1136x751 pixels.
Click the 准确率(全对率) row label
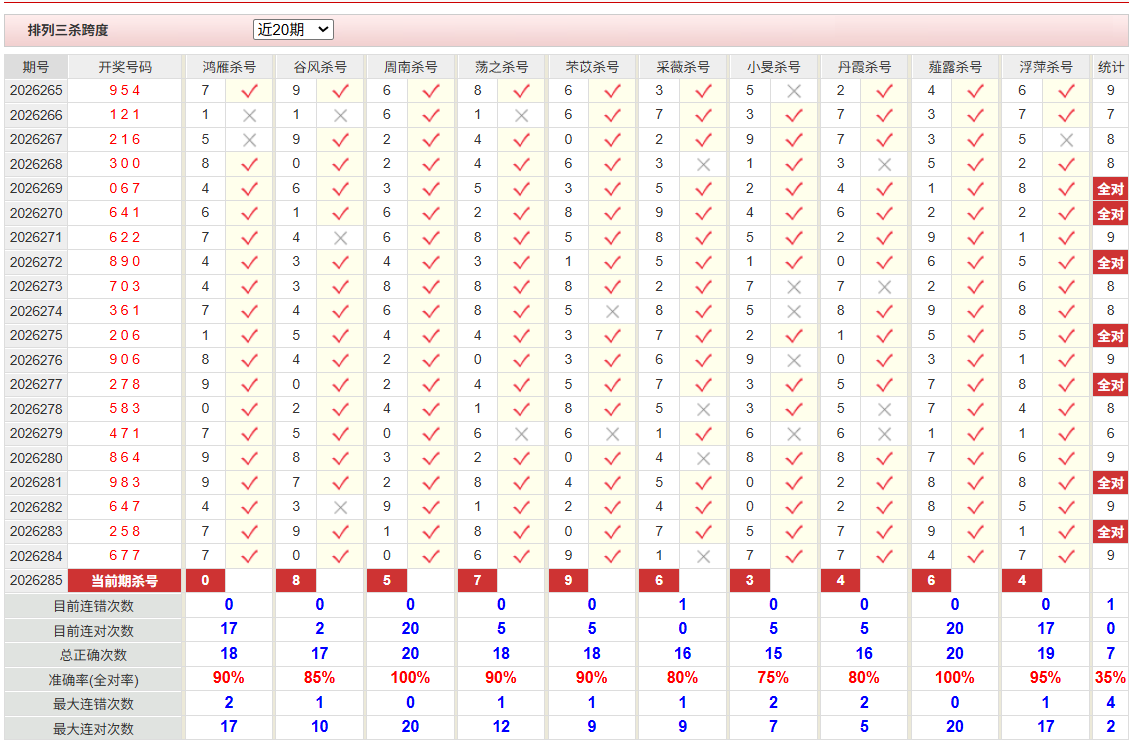[93, 679]
